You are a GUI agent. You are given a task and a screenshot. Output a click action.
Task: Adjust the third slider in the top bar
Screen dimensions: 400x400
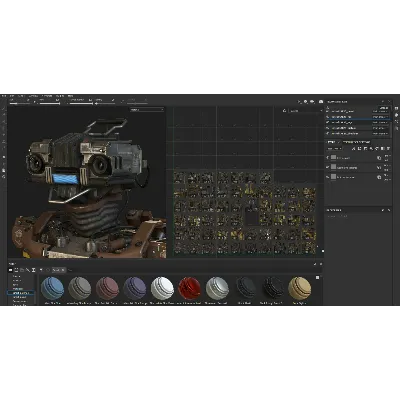click(81, 103)
